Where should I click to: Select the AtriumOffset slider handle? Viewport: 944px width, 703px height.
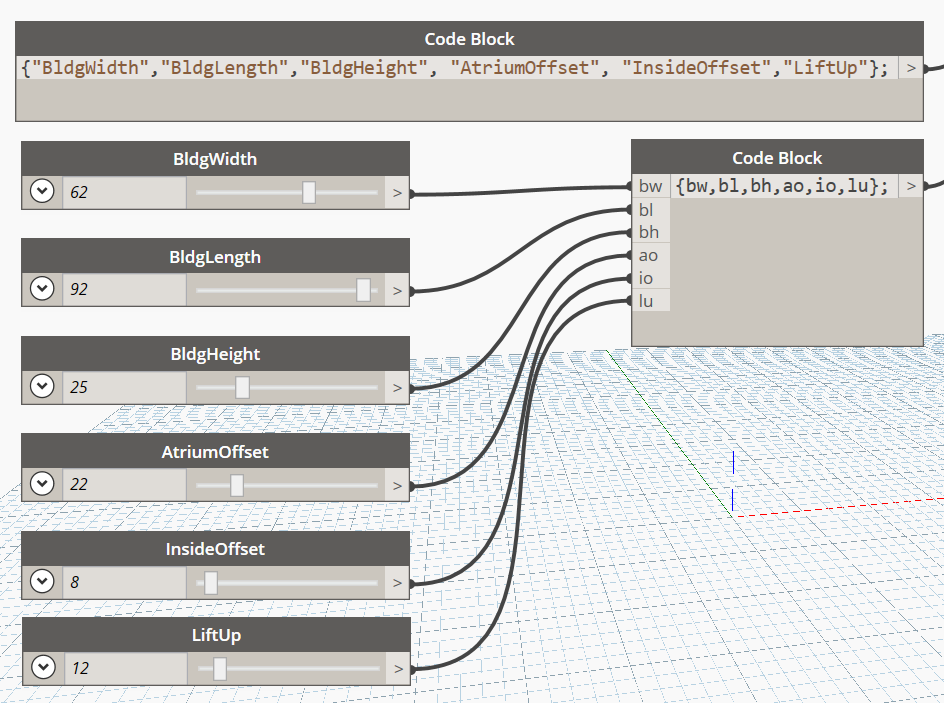[237, 485]
